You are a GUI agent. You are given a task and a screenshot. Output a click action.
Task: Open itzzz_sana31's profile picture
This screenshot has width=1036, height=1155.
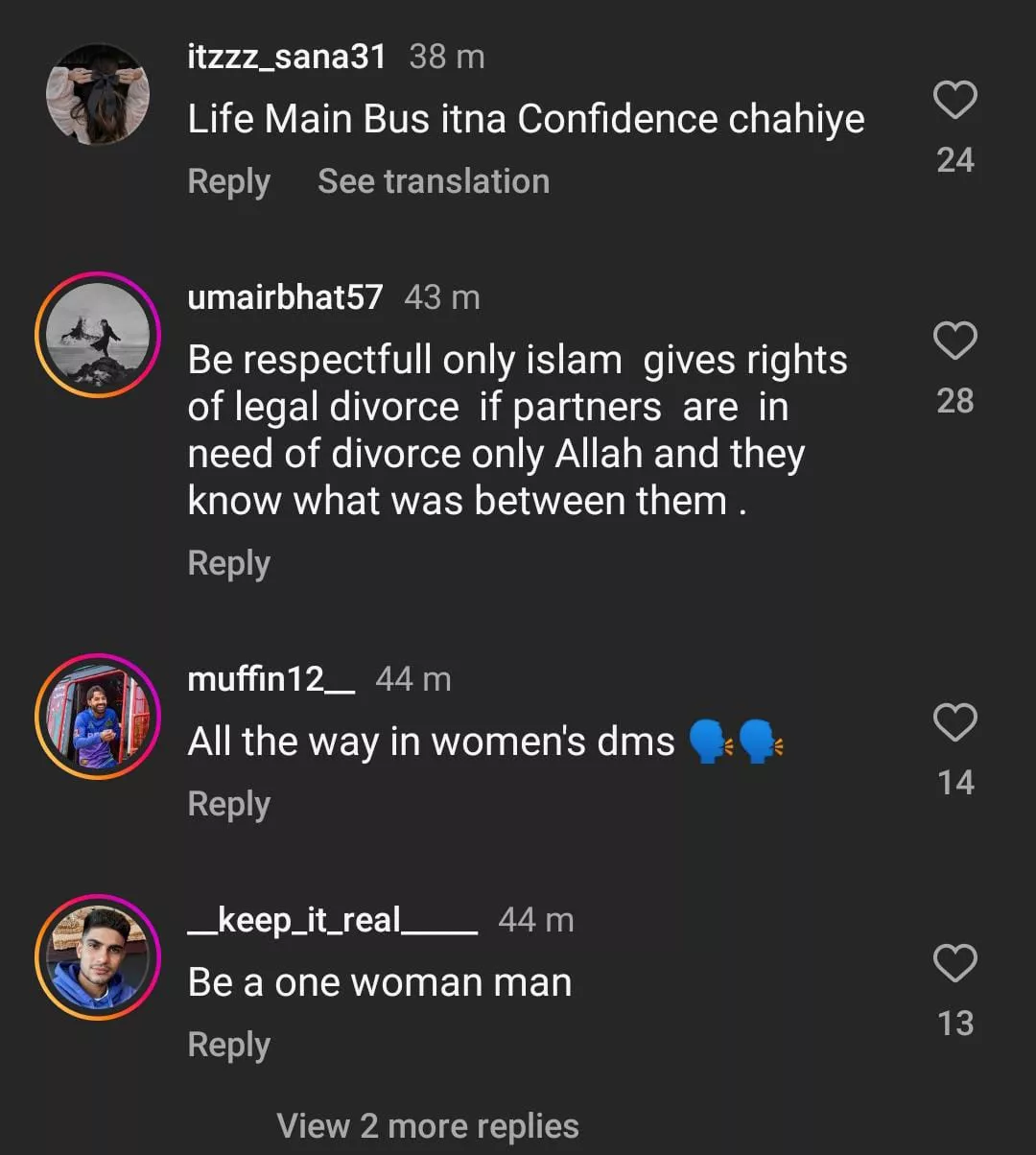click(98, 93)
